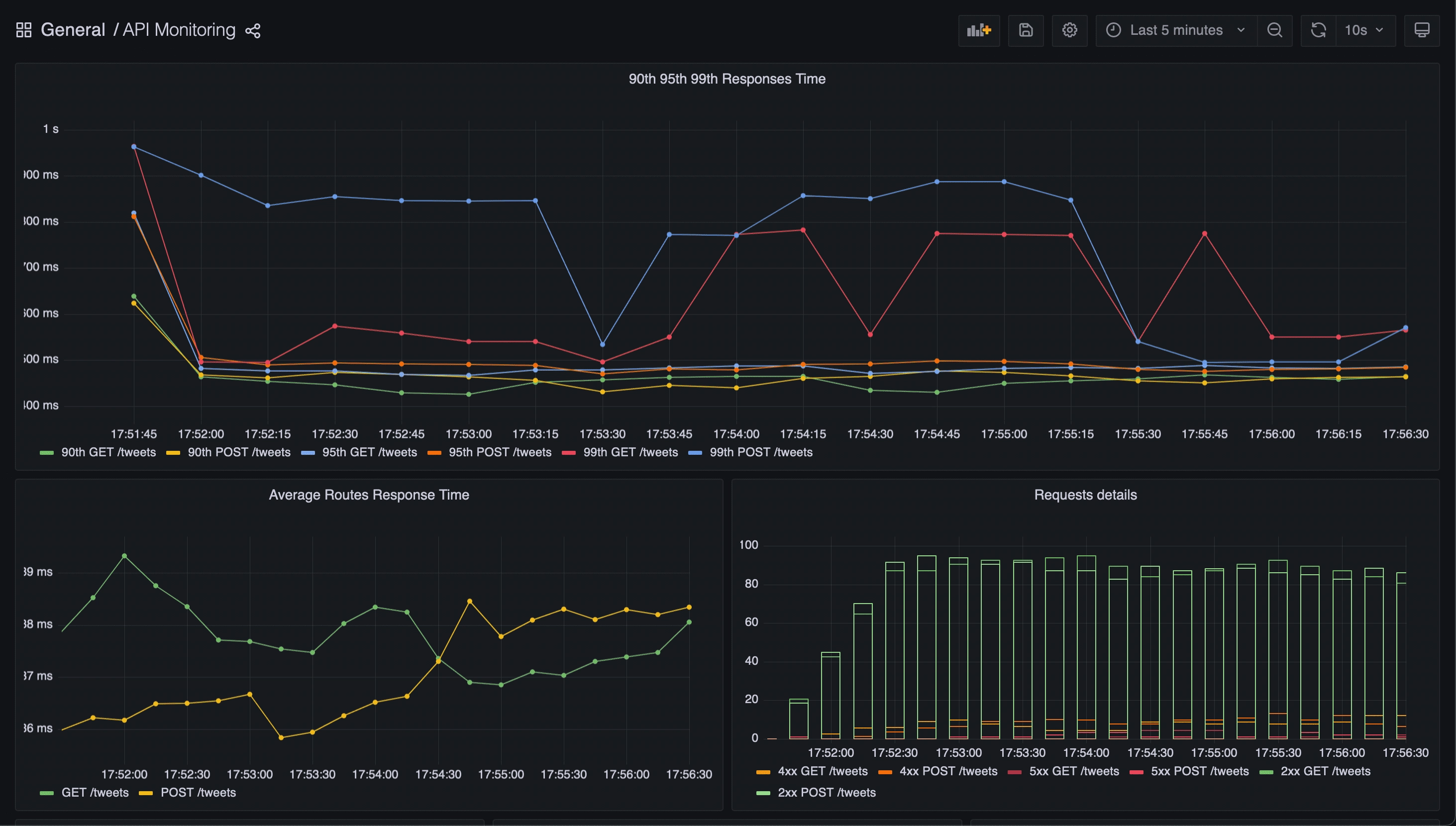
Task: Zoom out the time range
Action: 1274,31
